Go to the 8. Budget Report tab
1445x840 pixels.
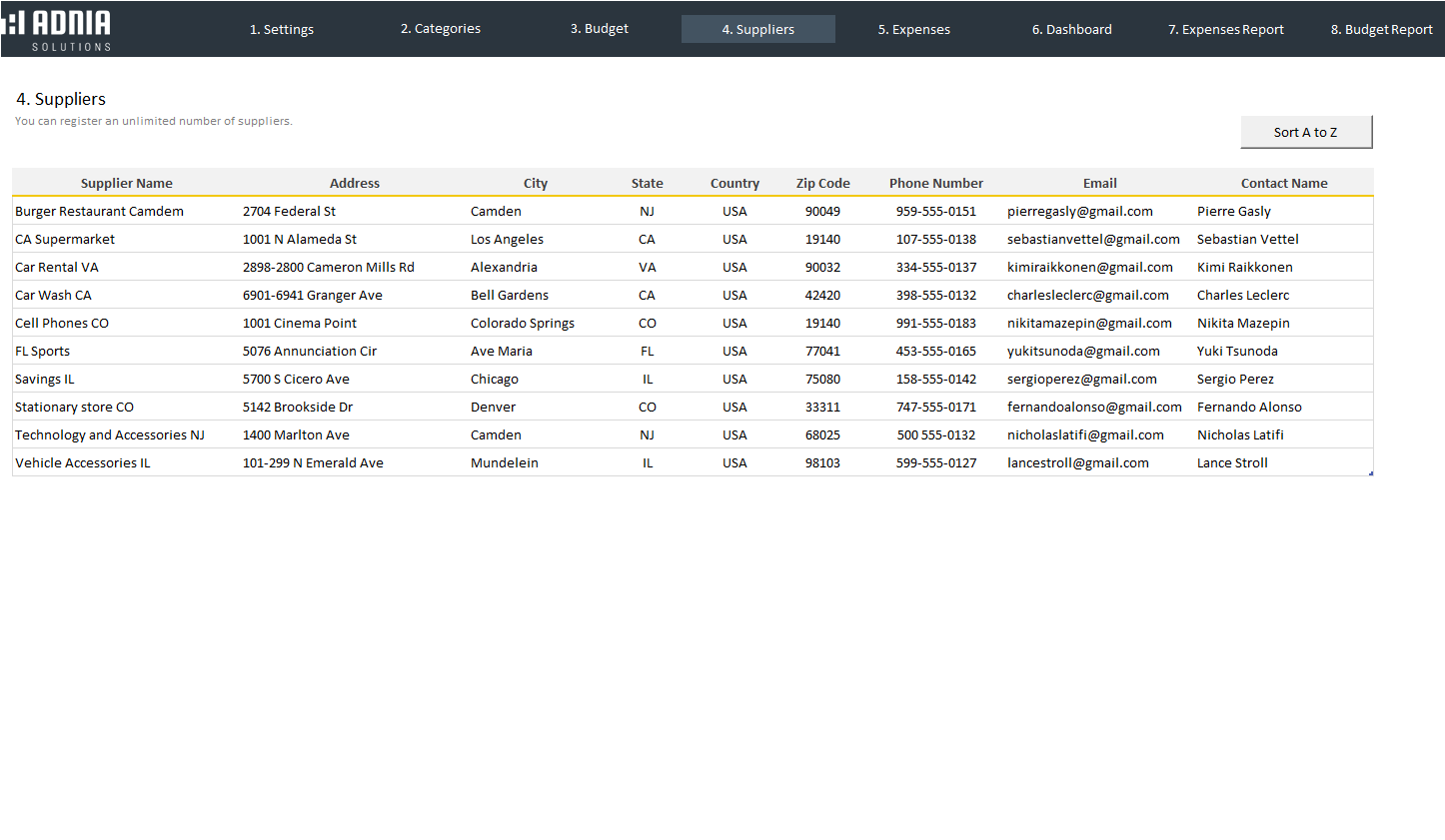pyautogui.click(x=1381, y=29)
